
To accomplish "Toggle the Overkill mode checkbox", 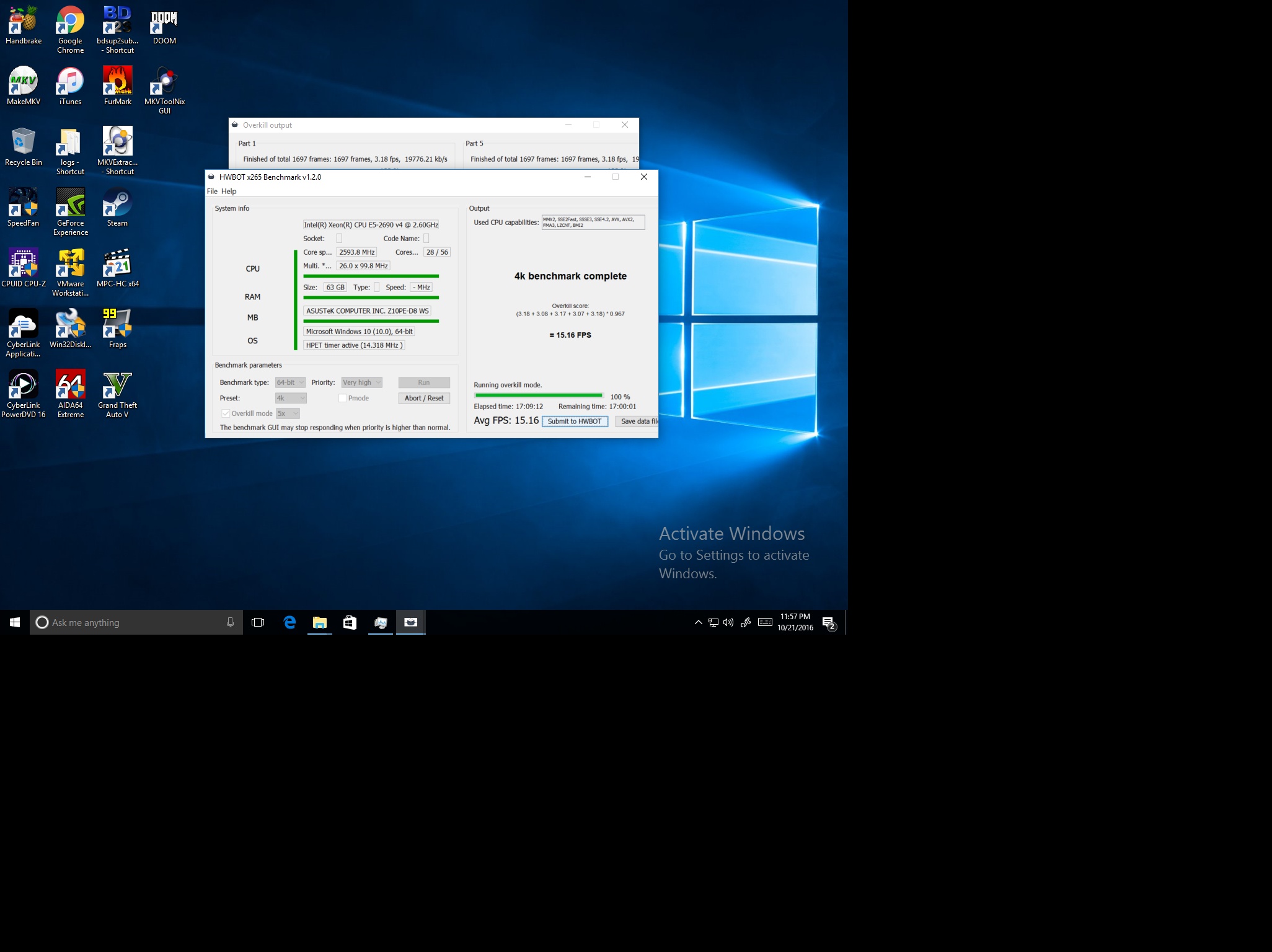I will pyautogui.click(x=226, y=413).
